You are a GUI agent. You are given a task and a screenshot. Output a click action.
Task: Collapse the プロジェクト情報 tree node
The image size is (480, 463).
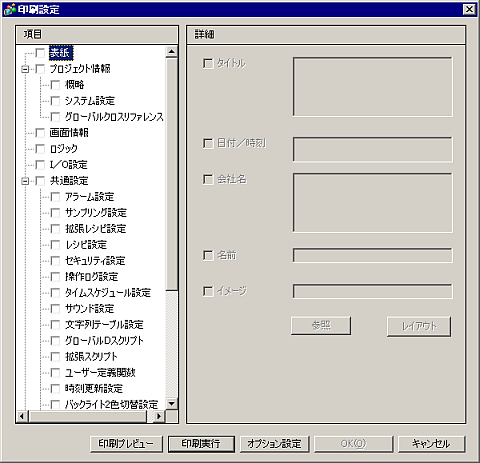pyautogui.click(x=25, y=69)
